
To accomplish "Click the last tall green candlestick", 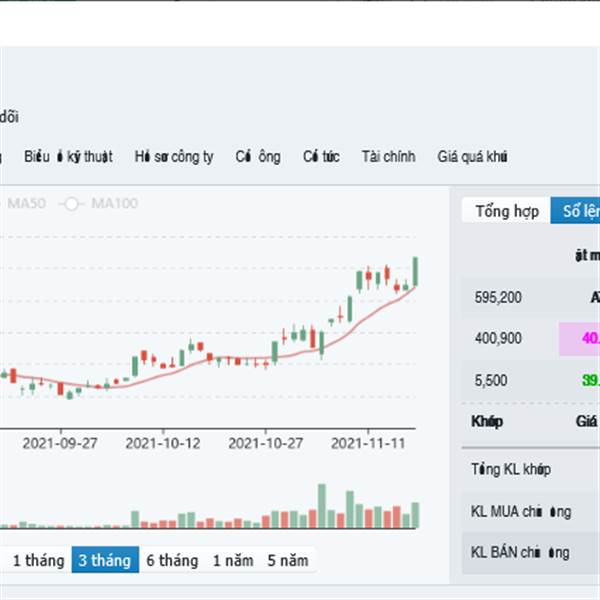I will [415, 271].
